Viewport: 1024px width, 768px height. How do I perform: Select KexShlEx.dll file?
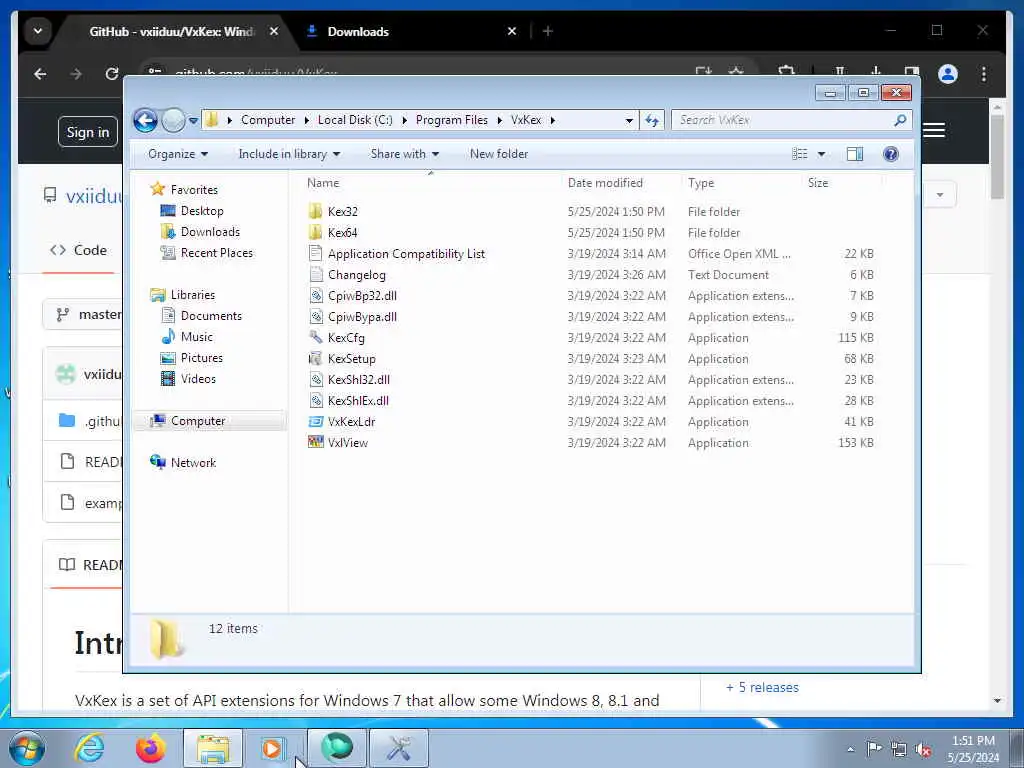pos(358,400)
